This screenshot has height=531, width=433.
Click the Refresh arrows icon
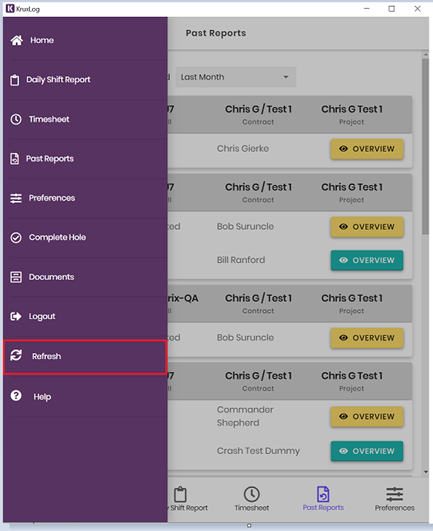coord(16,355)
